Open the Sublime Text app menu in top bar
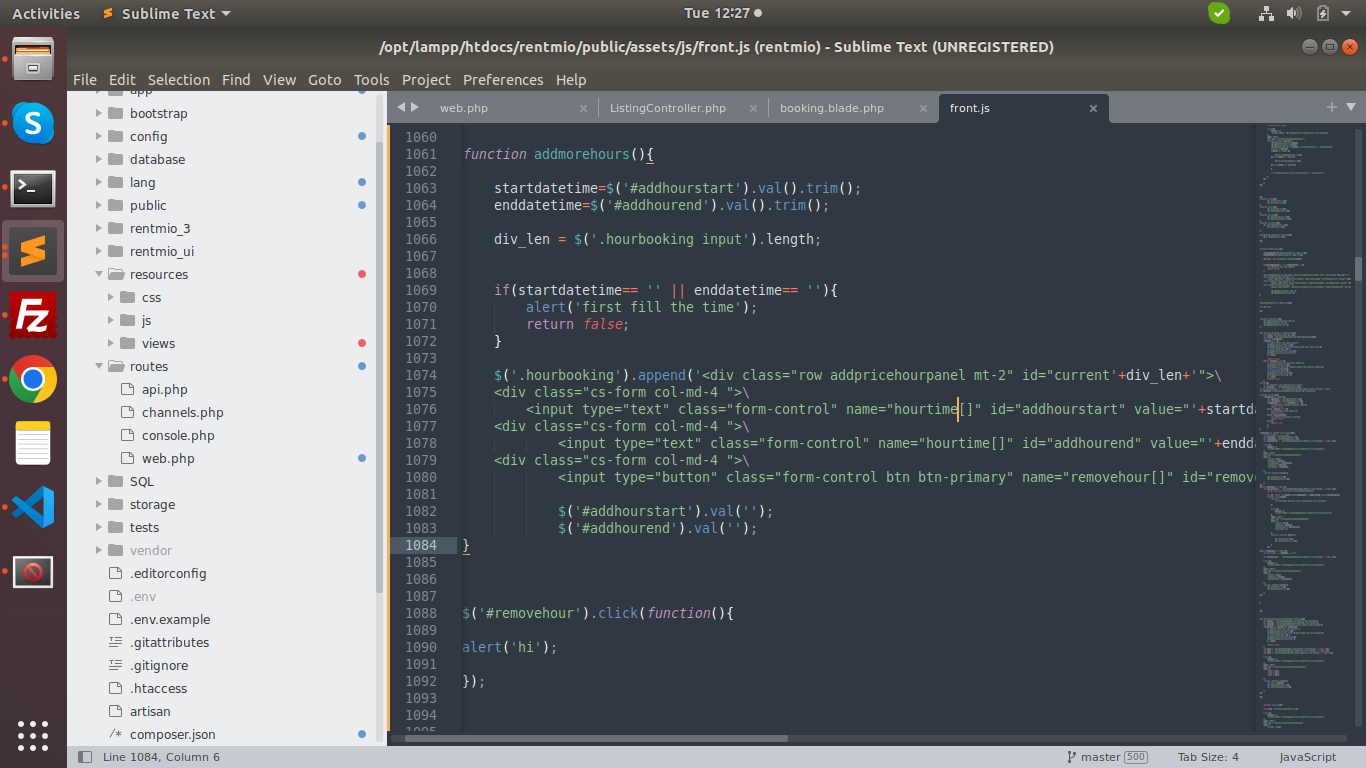1366x768 pixels. pos(166,14)
